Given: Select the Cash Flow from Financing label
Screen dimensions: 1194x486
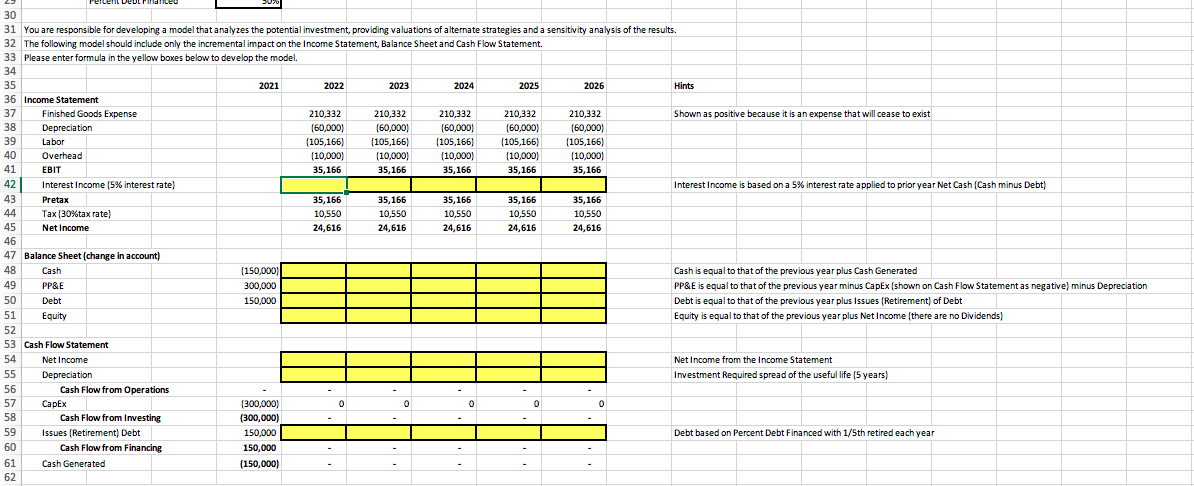Looking at the screenshot, I should coord(111,448).
